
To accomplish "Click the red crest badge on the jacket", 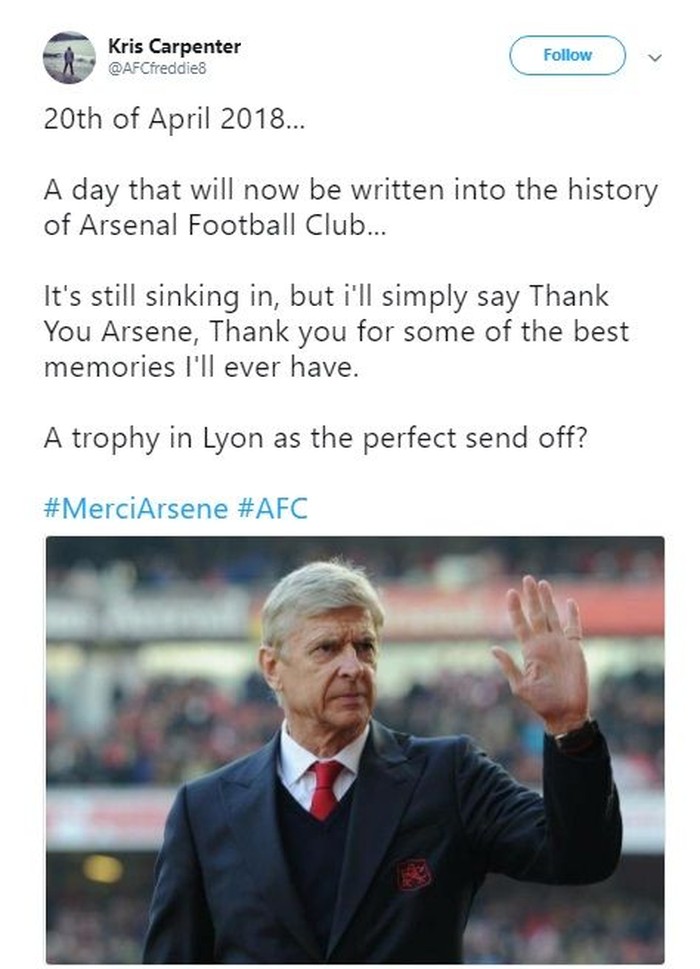I will click(x=412, y=874).
